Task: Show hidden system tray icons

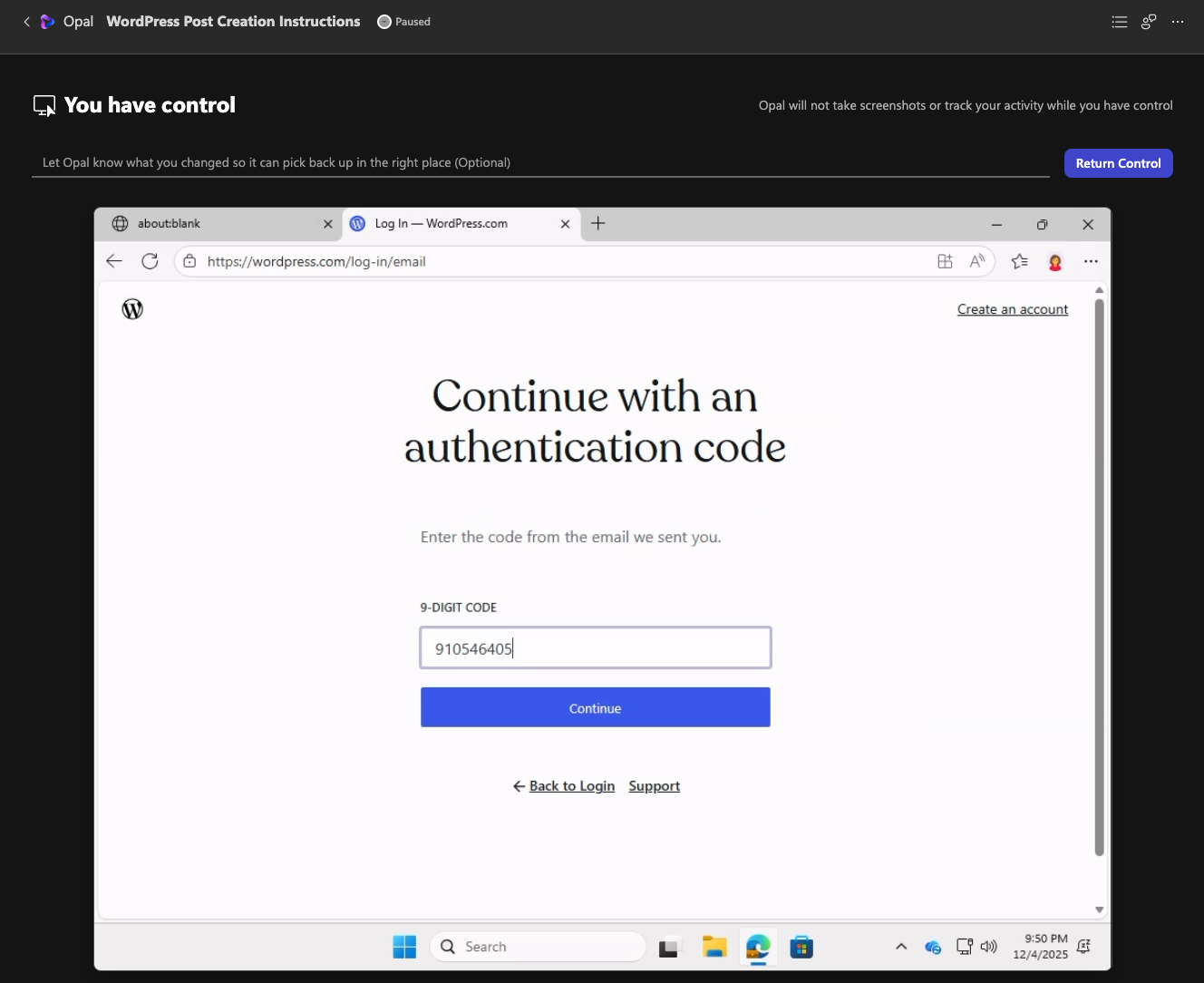Action: coord(901,947)
